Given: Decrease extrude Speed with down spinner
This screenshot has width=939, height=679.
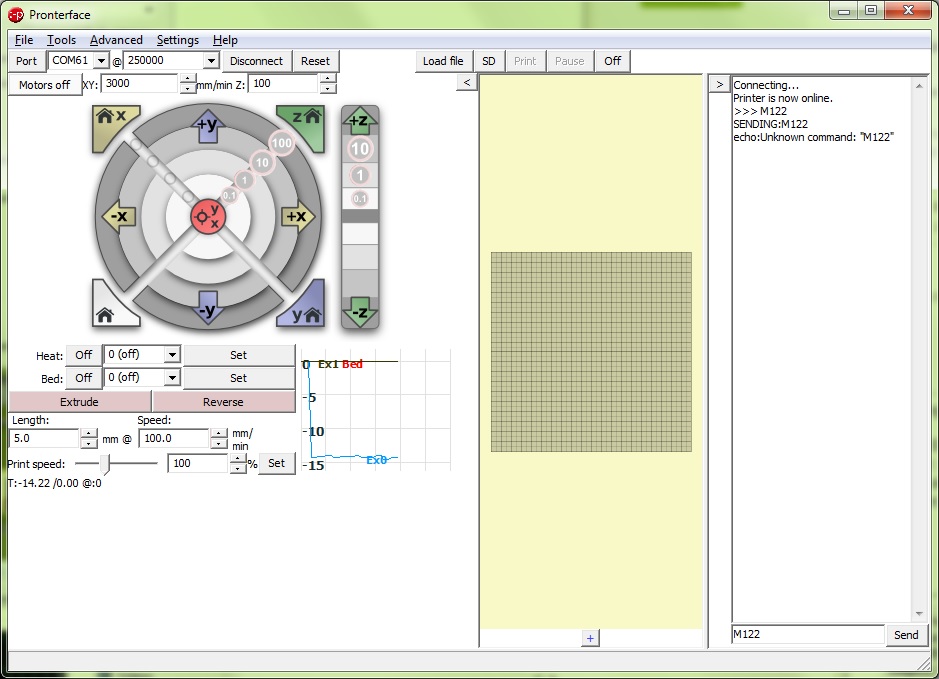Looking at the screenshot, I should click(x=219, y=443).
